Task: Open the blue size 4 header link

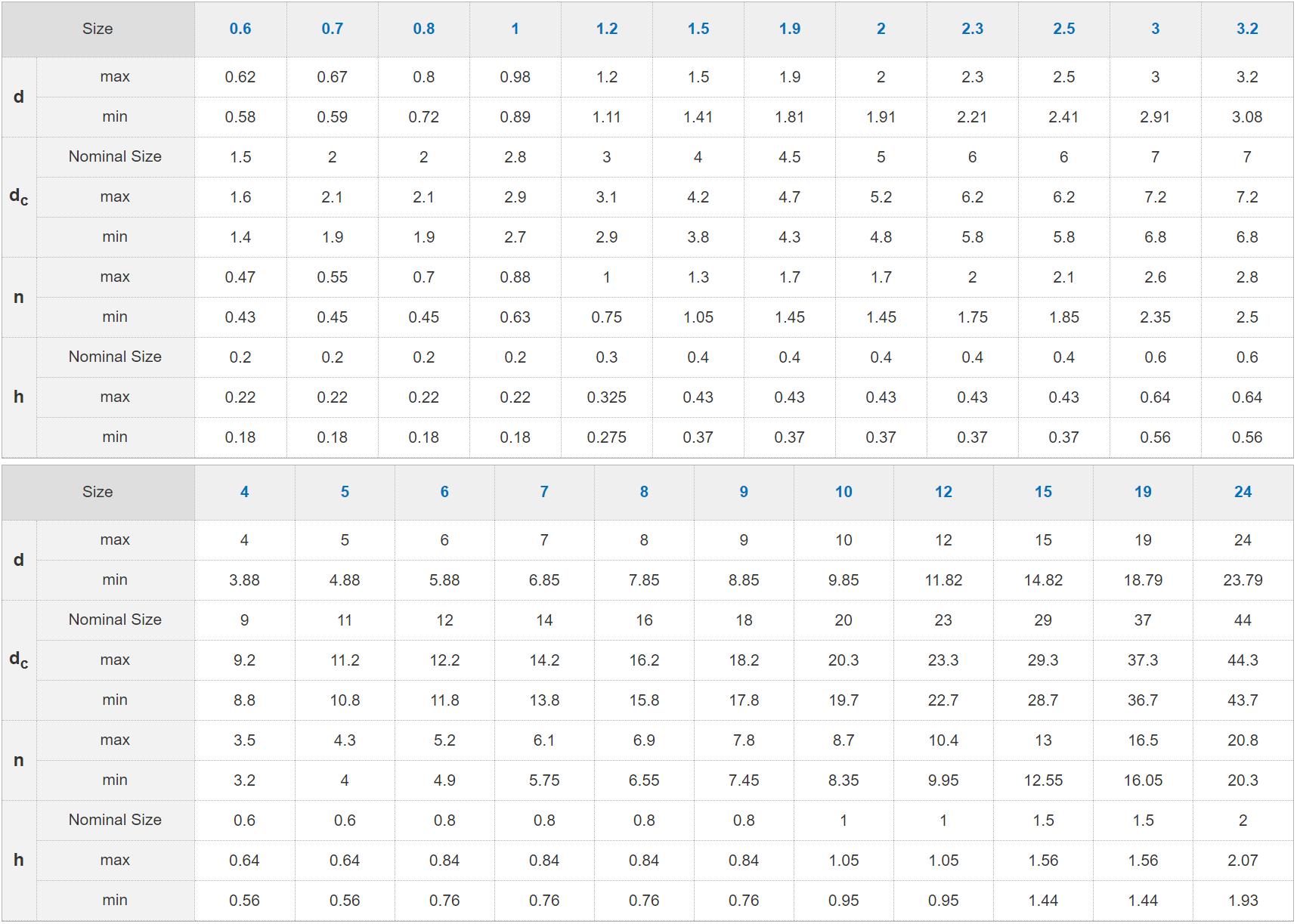Action: (x=244, y=492)
